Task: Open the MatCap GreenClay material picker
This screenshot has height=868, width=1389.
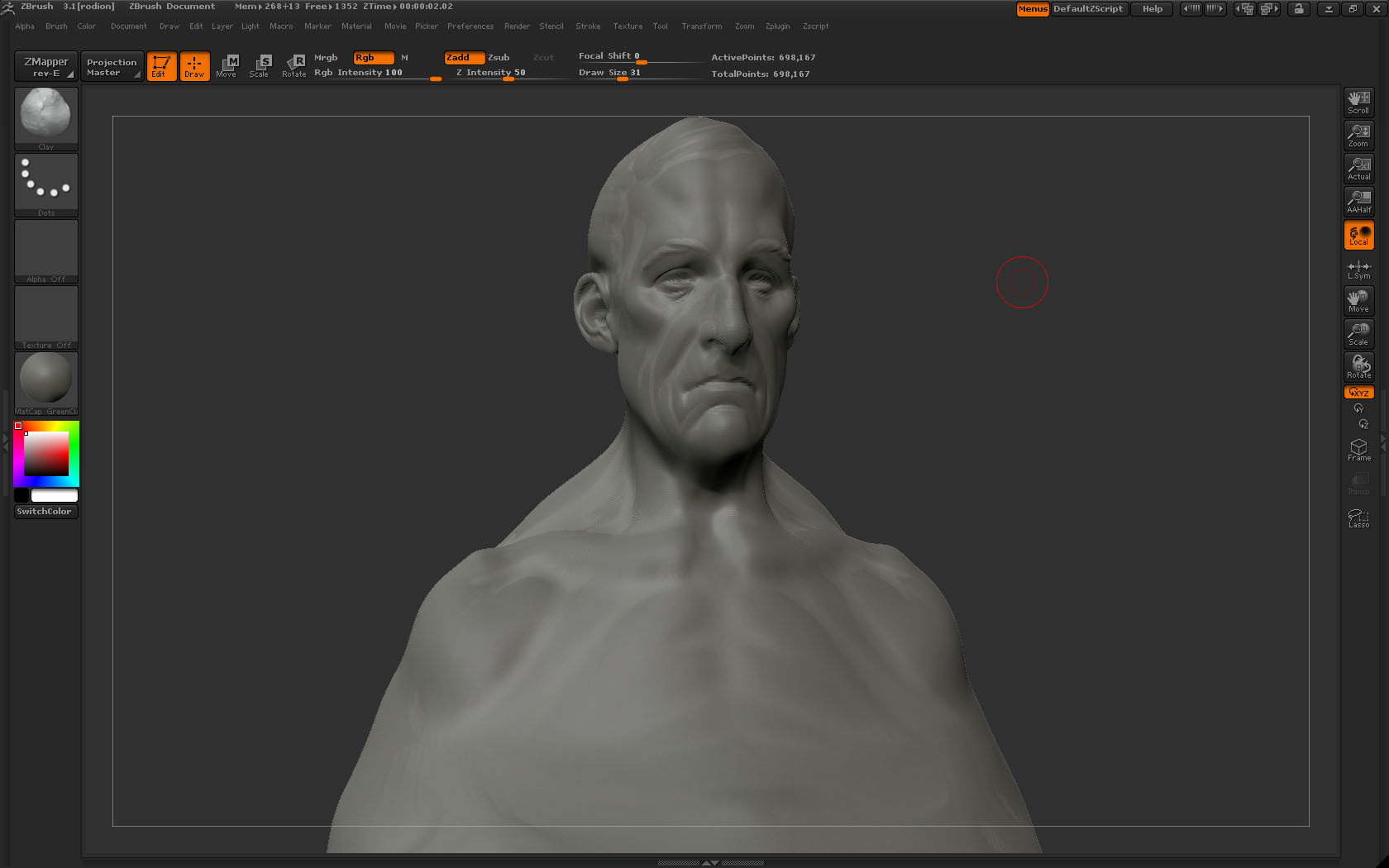Action: (x=46, y=384)
